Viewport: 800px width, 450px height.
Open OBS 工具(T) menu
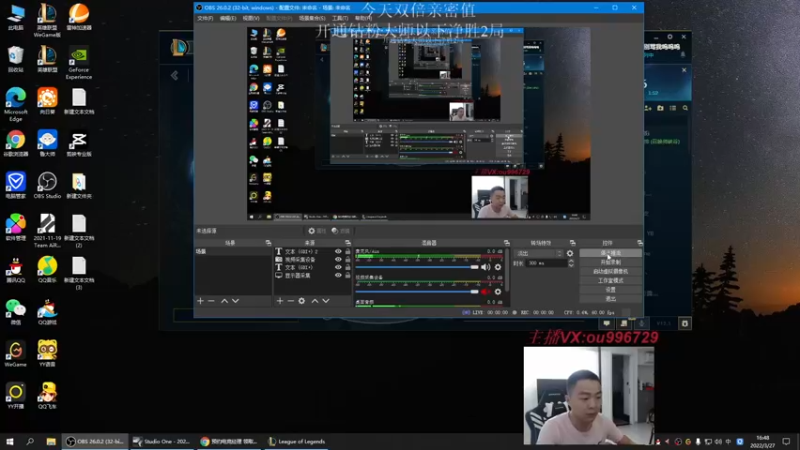(x=340, y=18)
